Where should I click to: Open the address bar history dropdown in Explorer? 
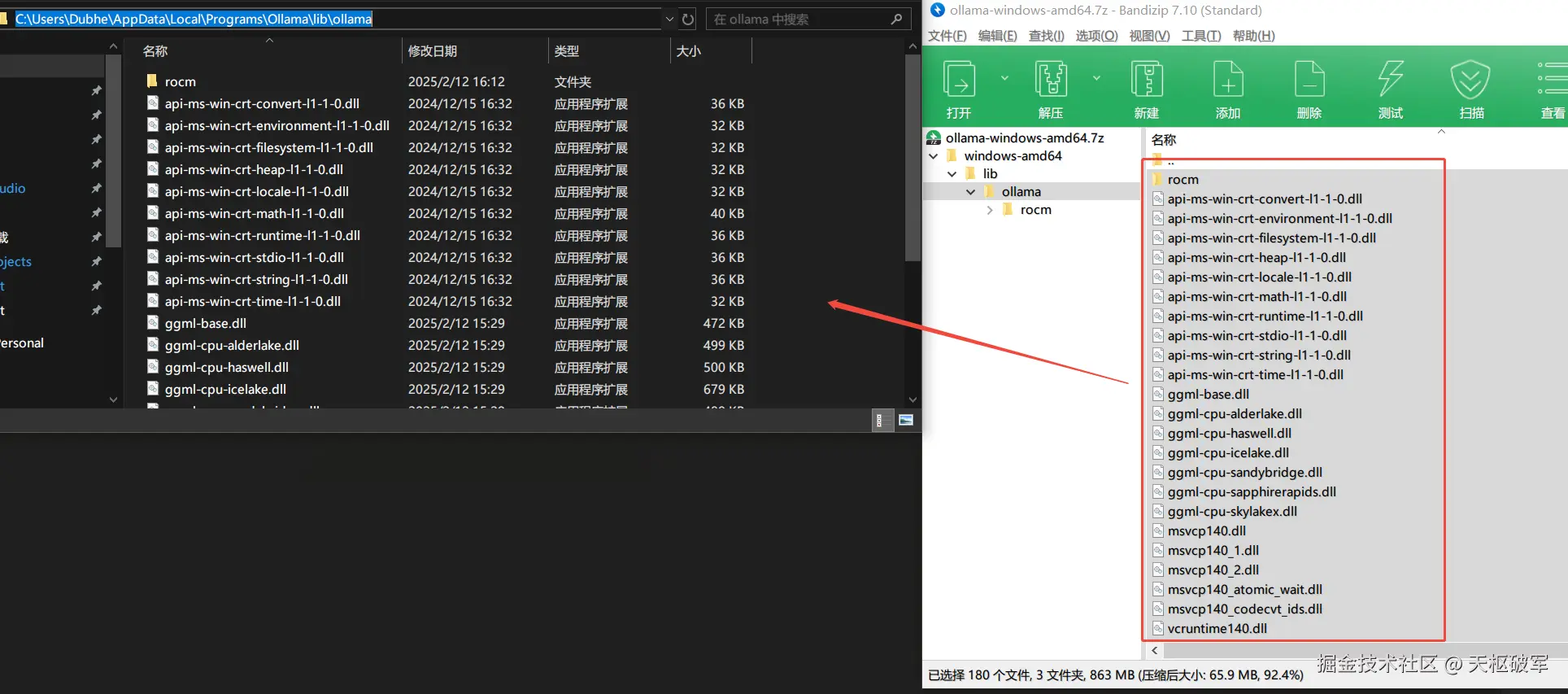click(x=669, y=19)
